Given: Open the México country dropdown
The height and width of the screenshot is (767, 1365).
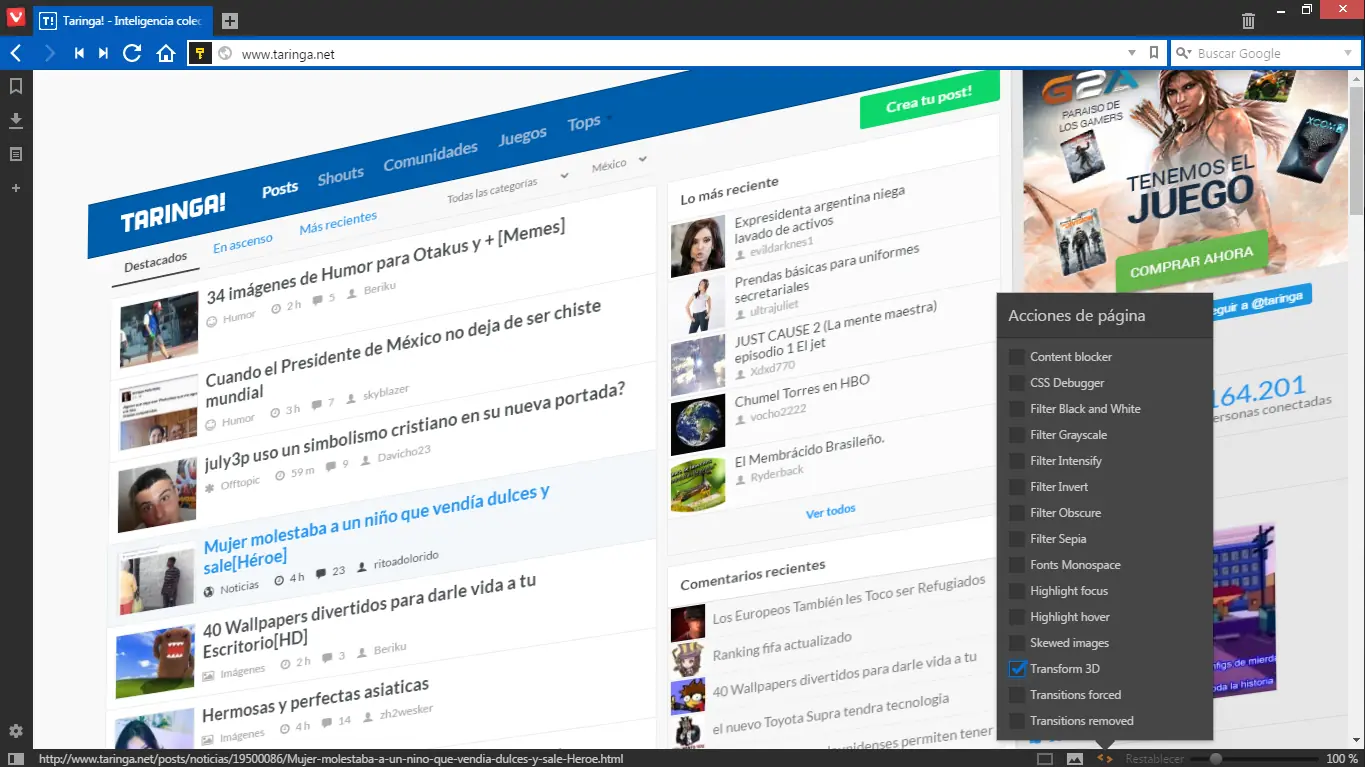Looking at the screenshot, I should pyautogui.click(x=619, y=163).
